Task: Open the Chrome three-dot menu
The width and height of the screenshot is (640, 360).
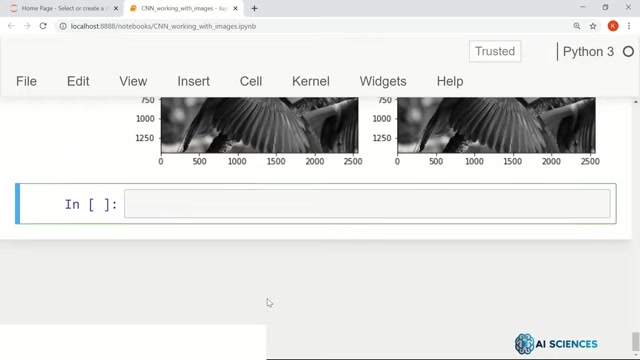Action: [x=629, y=26]
